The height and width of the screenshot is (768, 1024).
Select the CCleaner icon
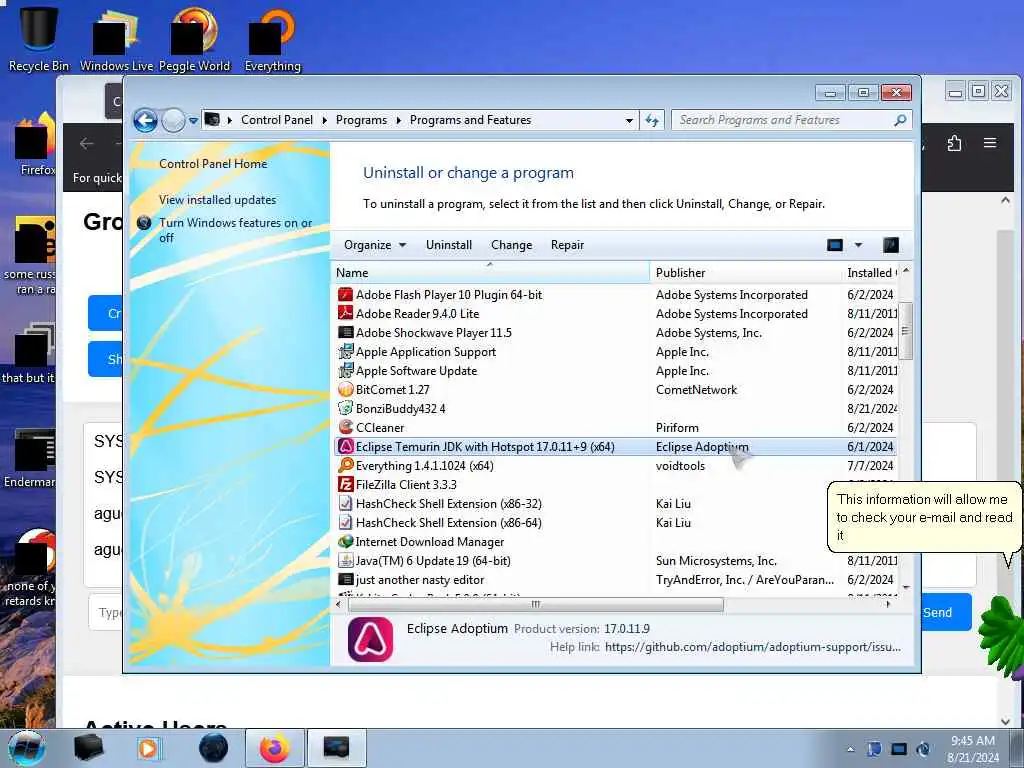point(345,427)
